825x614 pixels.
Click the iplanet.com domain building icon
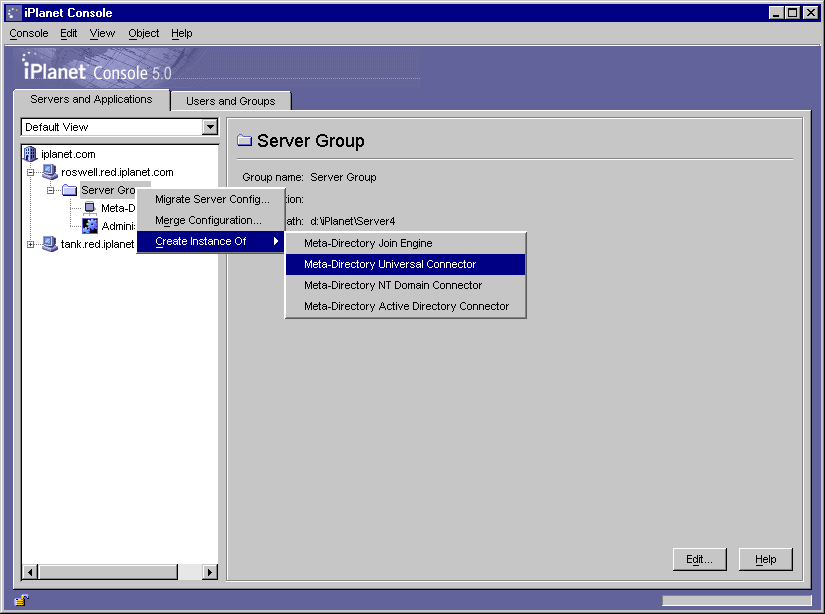(30, 154)
